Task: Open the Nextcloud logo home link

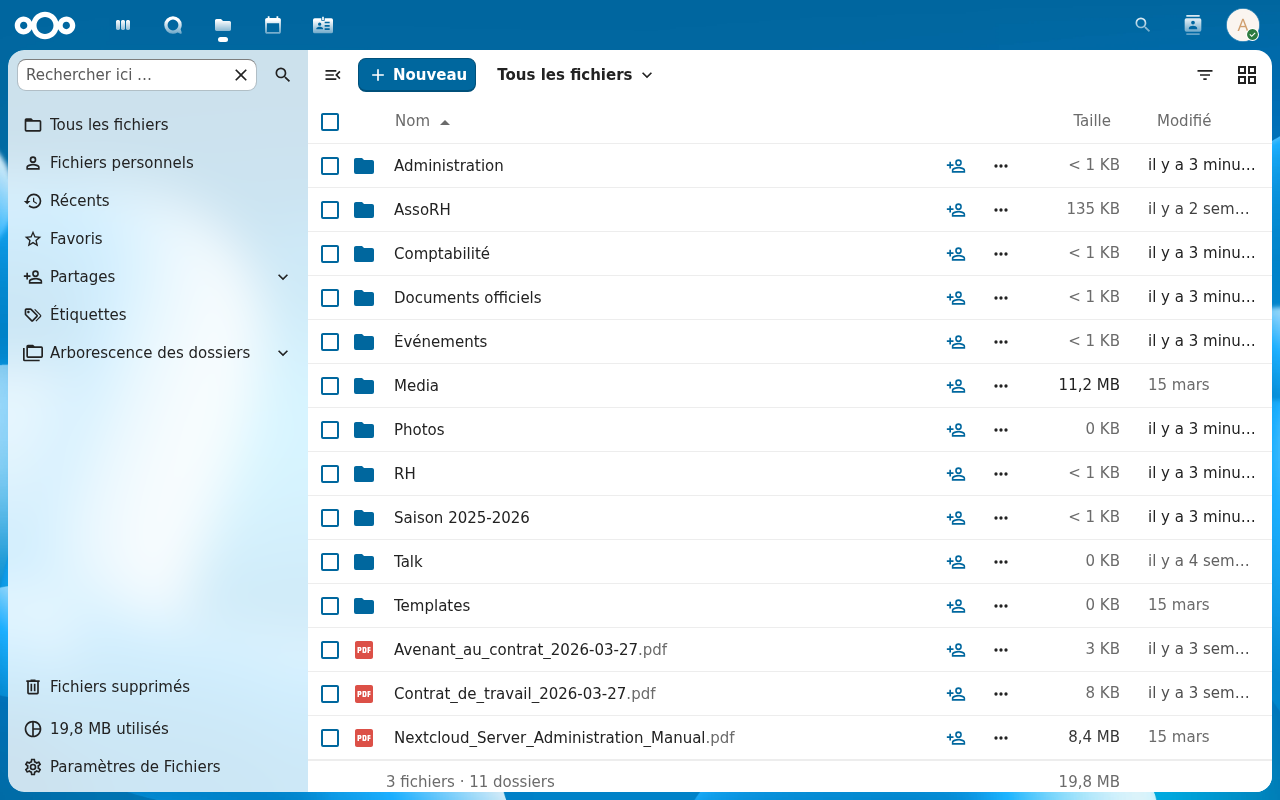Action: tap(45, 25)
